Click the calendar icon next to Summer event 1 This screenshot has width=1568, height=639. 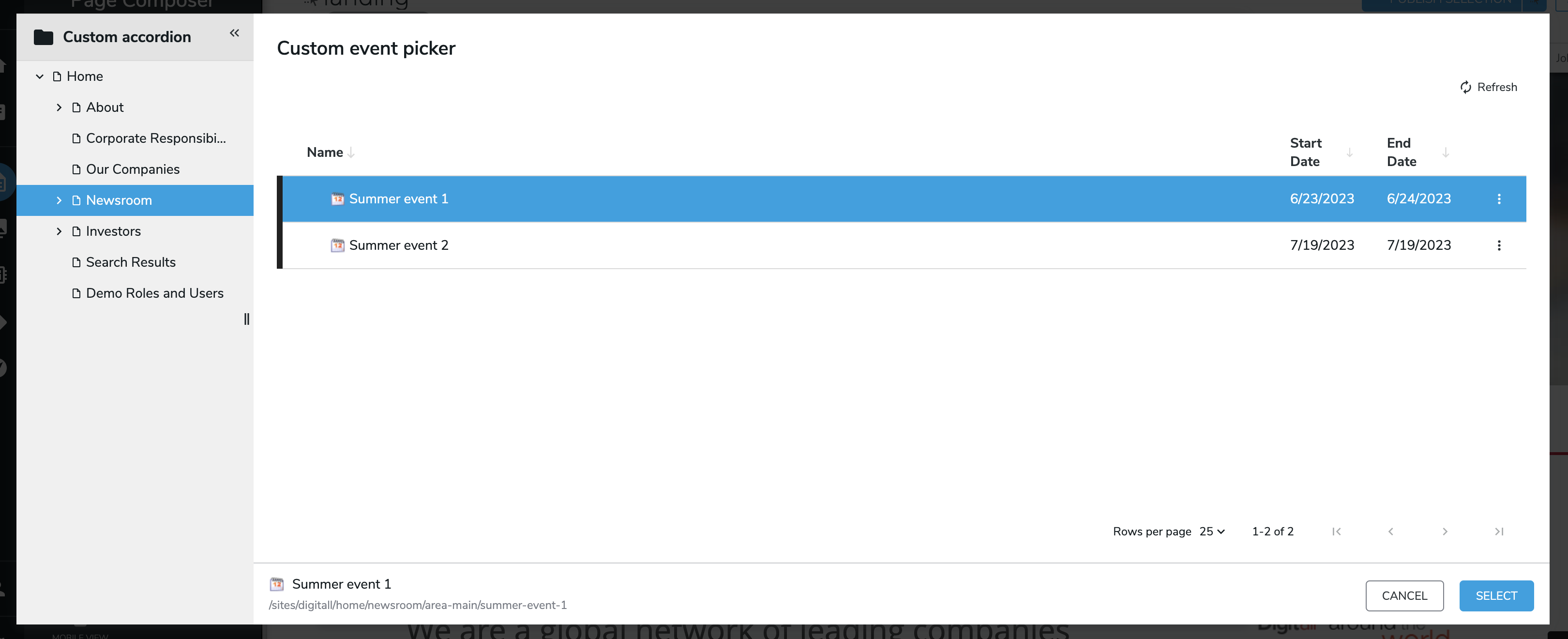(337, 198)
